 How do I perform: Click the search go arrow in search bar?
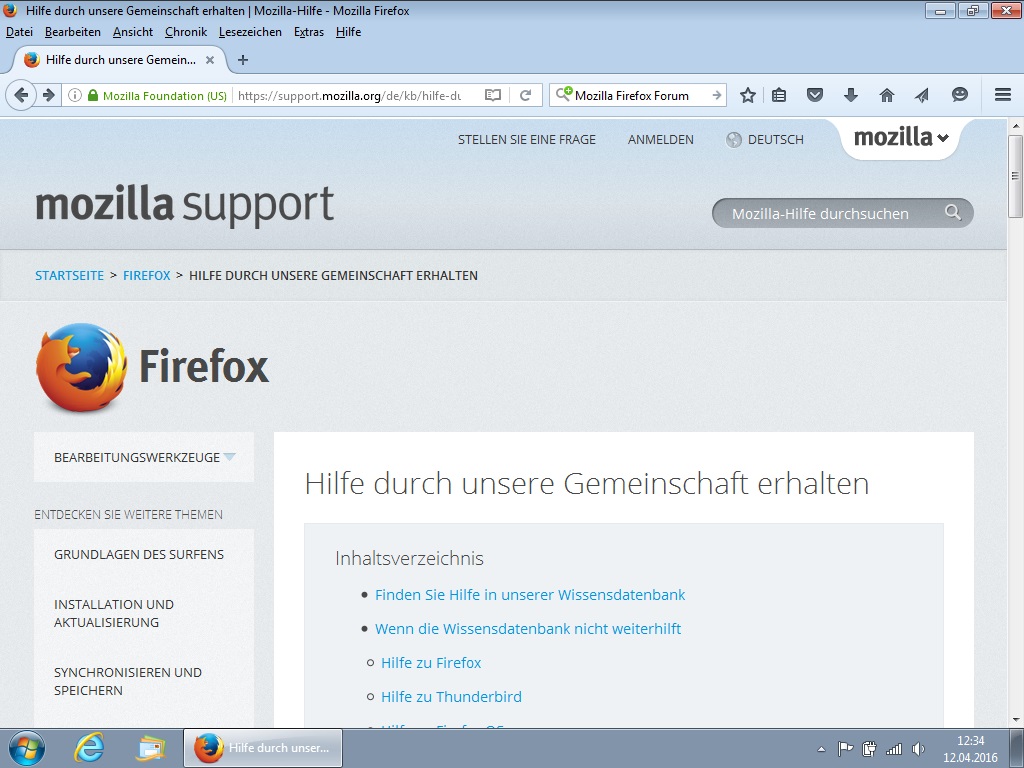[x=716, y=95]
